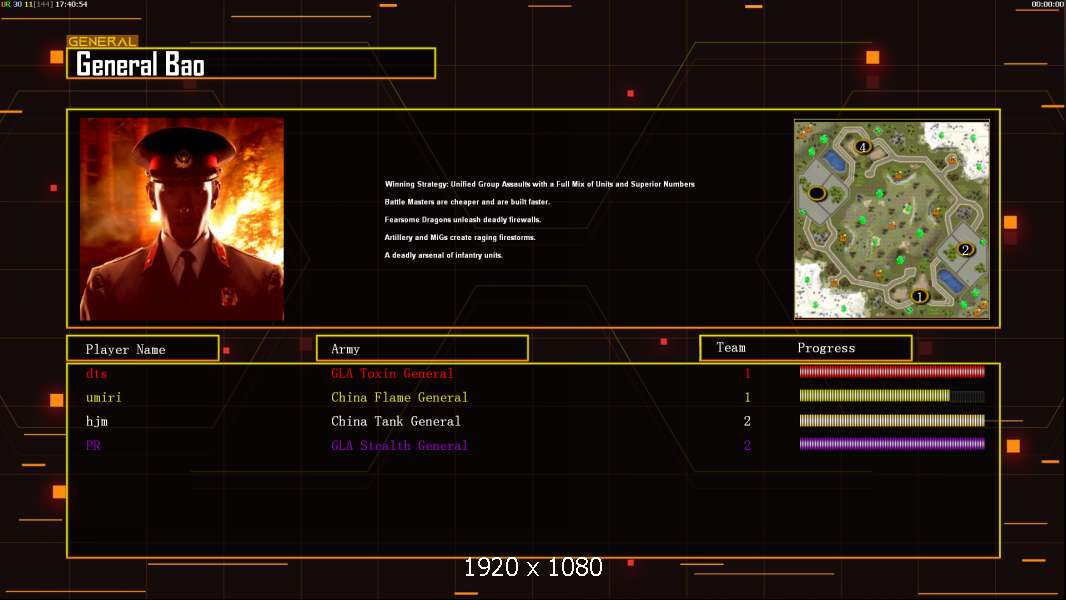Click the white progress bar for hjm
The height and width of the screenshot is (600, 1066).
[x=892, y=420]
